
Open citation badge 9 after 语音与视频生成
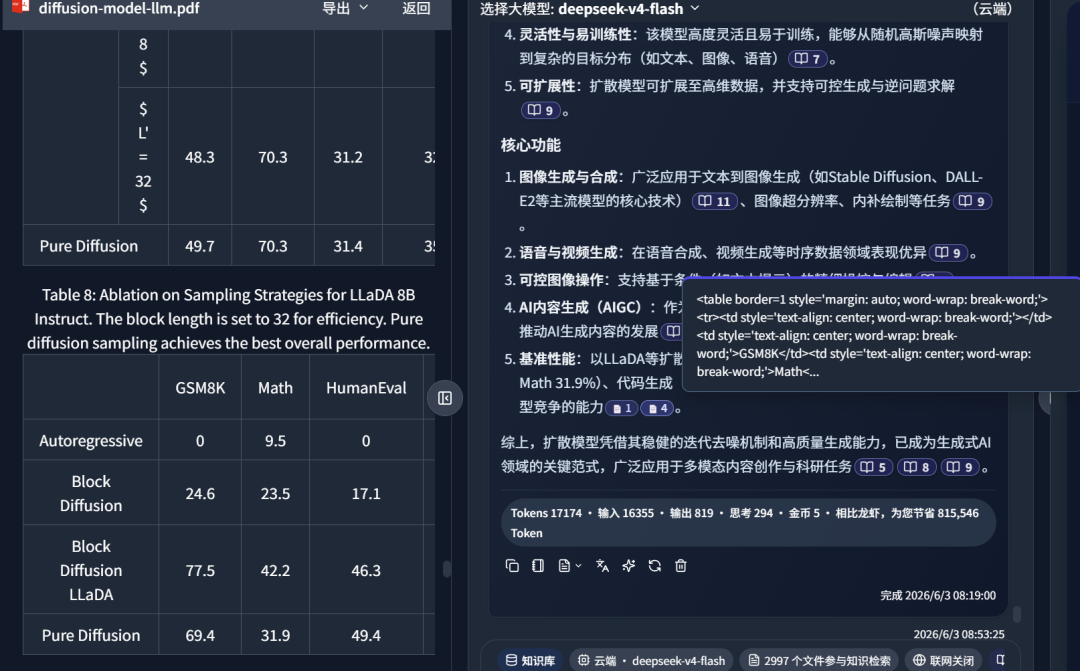[x=948, y=253]
